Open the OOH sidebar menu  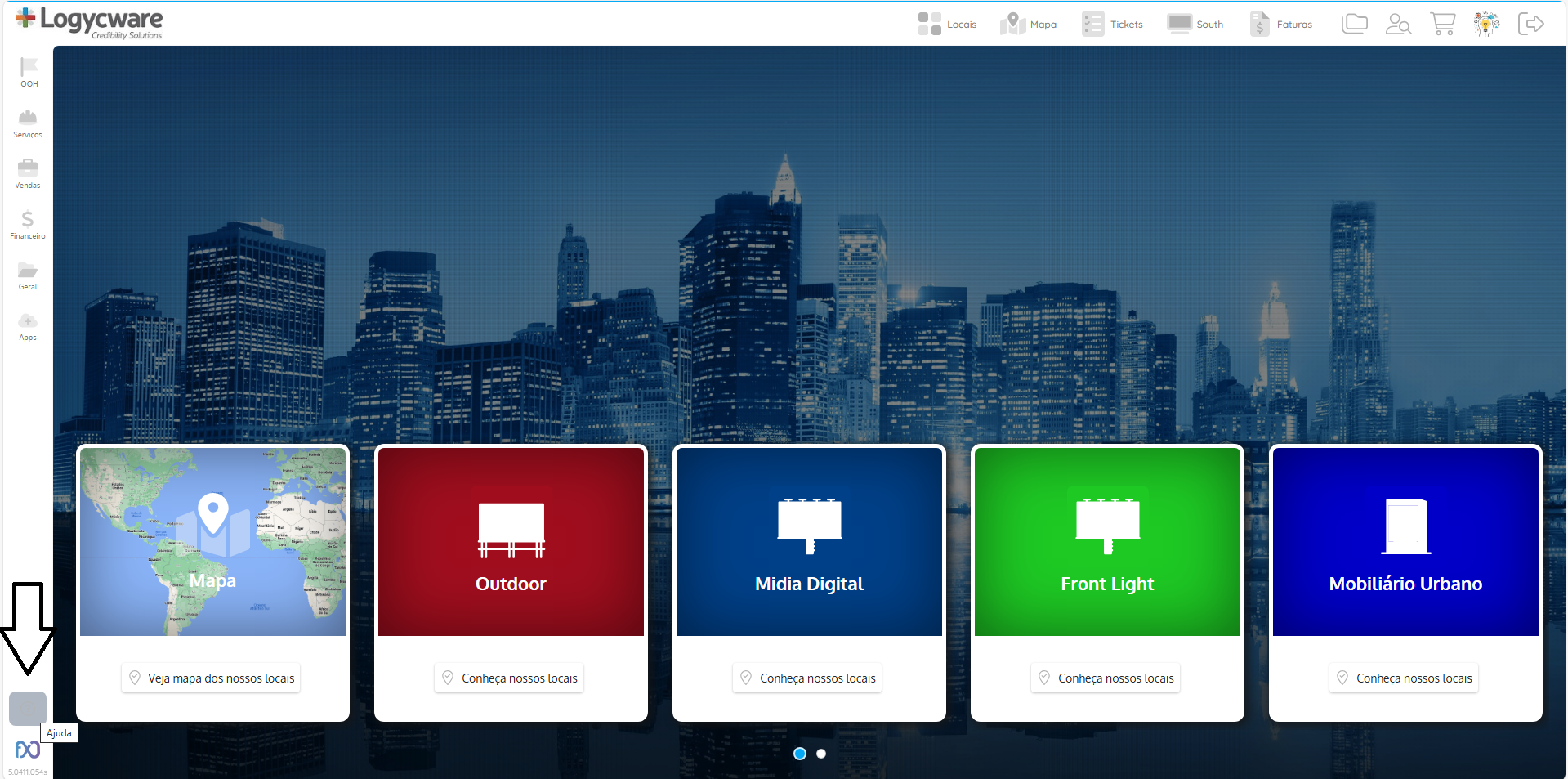(29, 72)
